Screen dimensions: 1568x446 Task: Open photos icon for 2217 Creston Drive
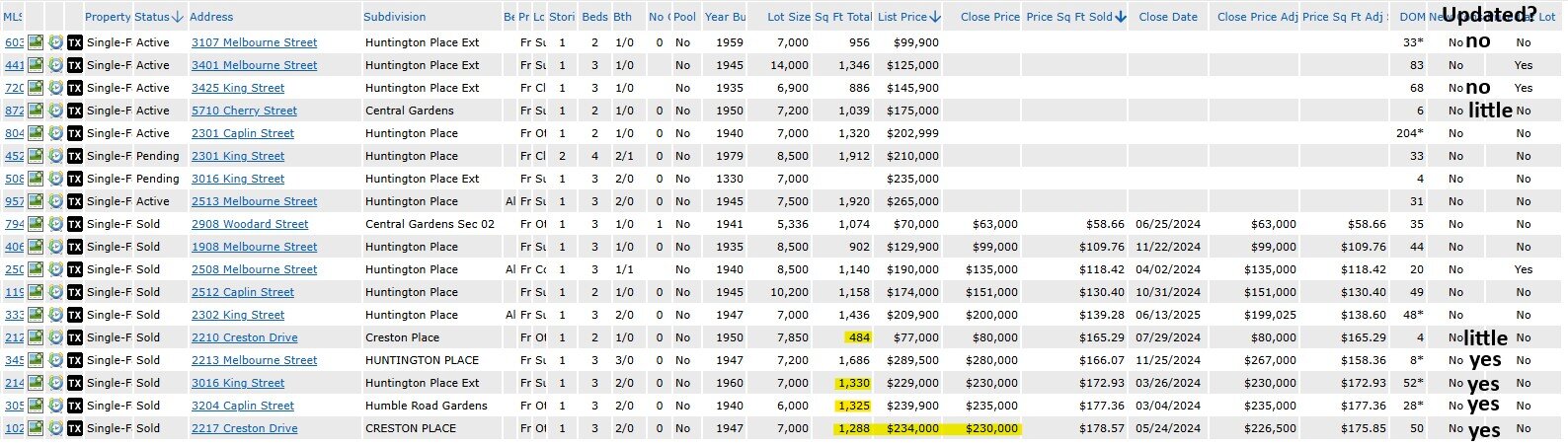pyautogui.click(x=36, y=428)
